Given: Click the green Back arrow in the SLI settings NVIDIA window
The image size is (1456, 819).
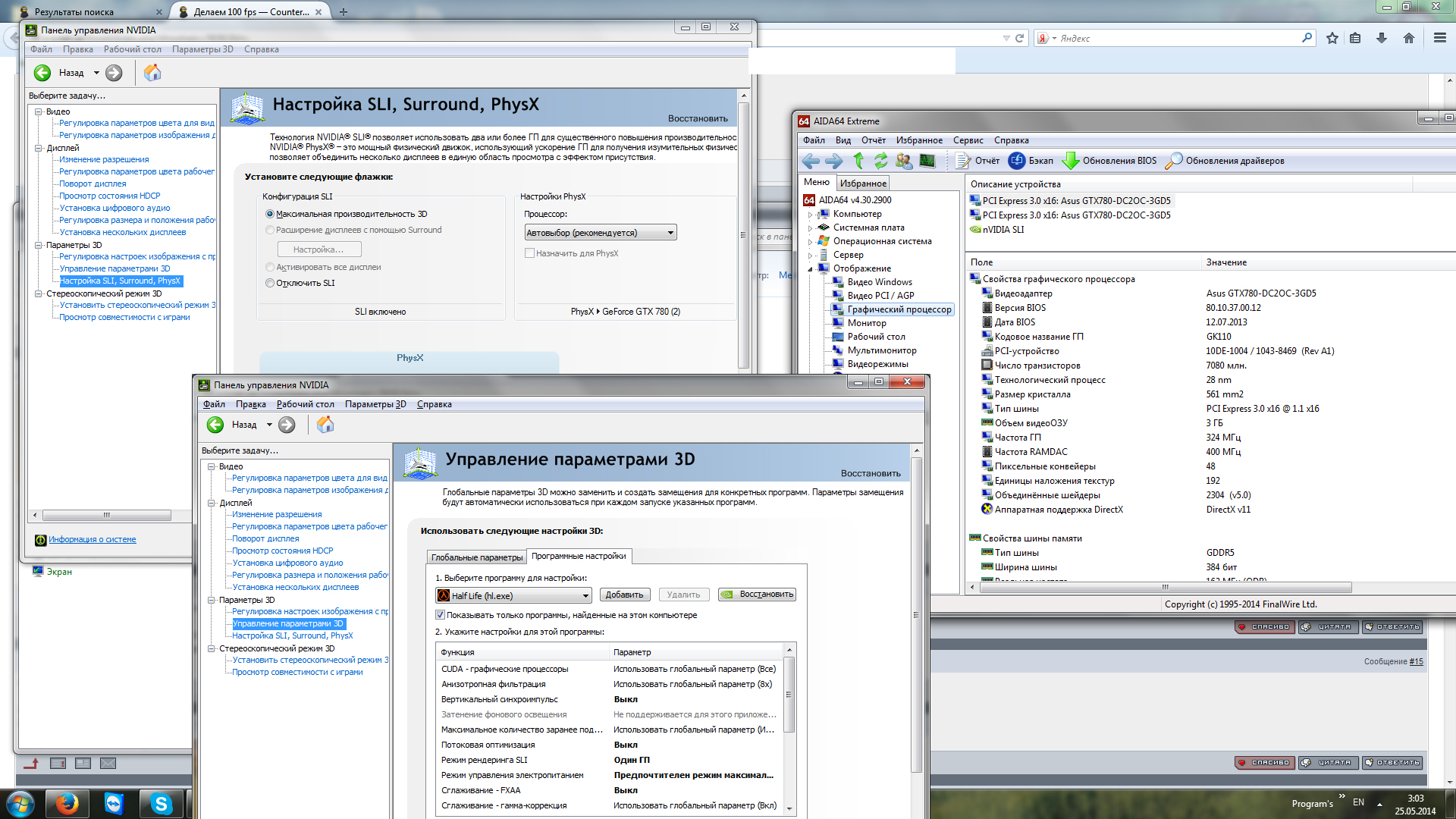Looking at the screenshot, I should pyautogui.click(x=42, y=73).
